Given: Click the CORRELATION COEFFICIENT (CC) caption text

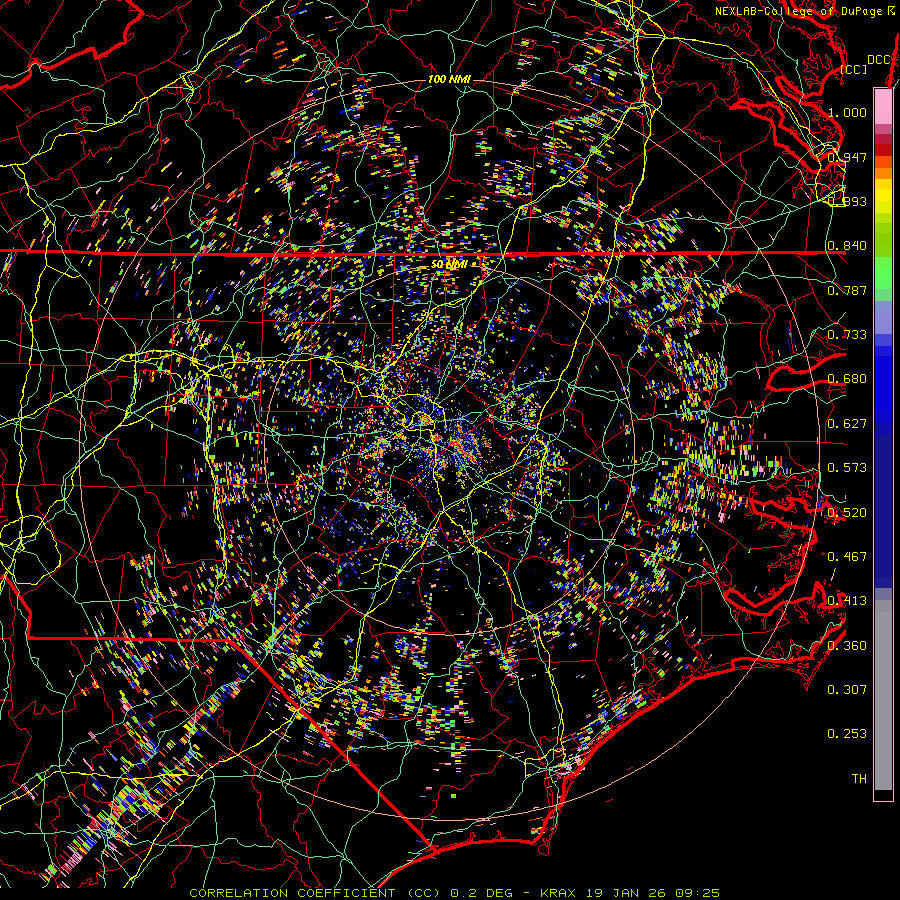Looking at the screenshot, I should click(x=315, y=893).
